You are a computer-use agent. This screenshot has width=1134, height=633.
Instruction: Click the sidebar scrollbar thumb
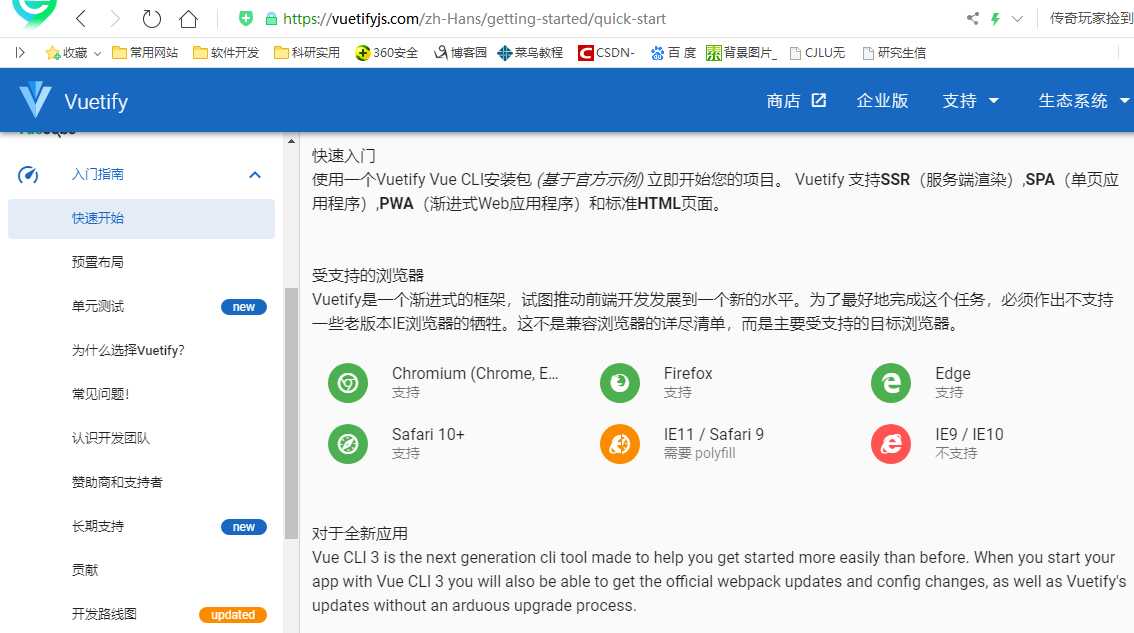291,413
